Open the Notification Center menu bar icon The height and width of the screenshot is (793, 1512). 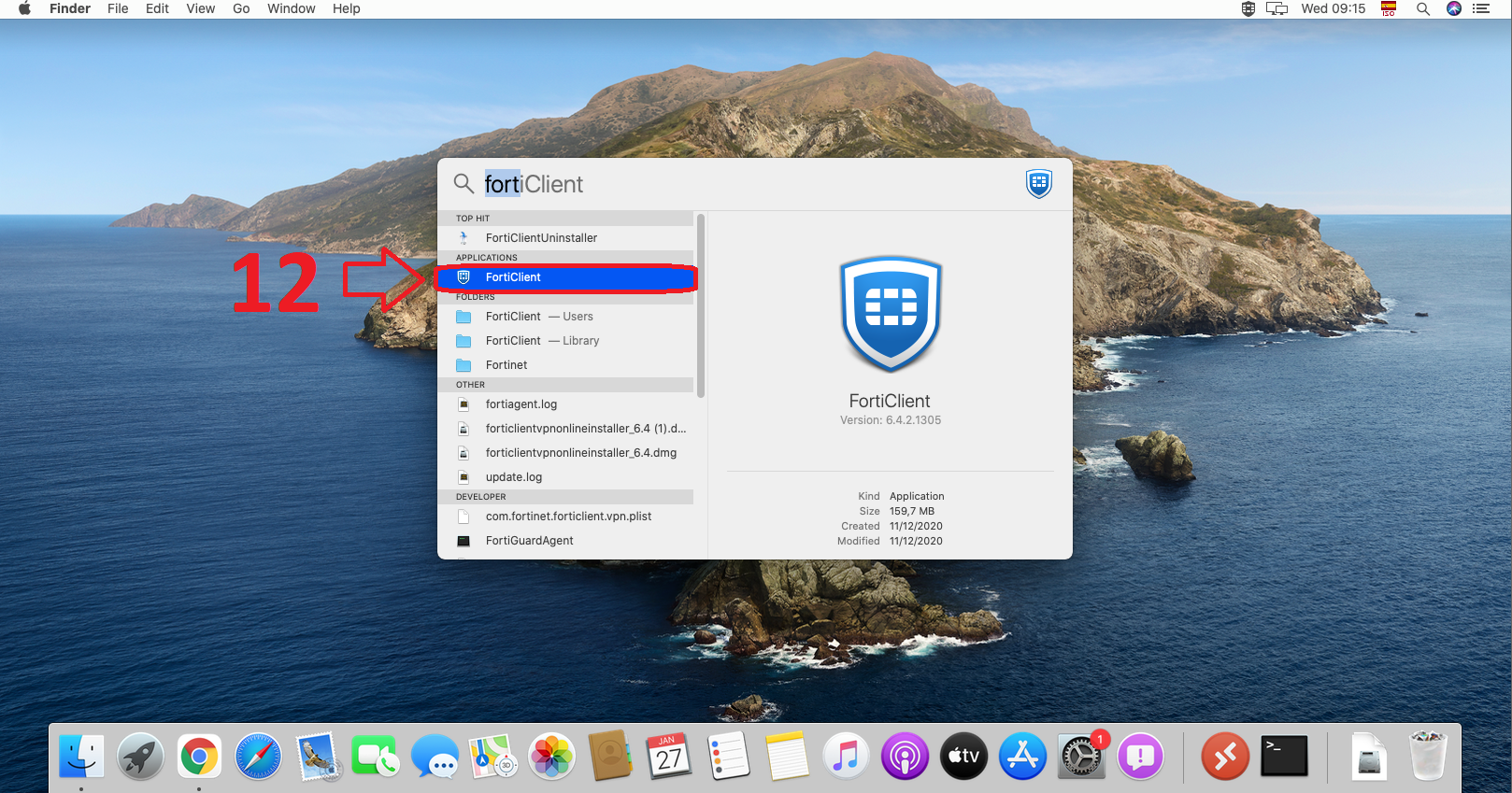coord(1481,8)
